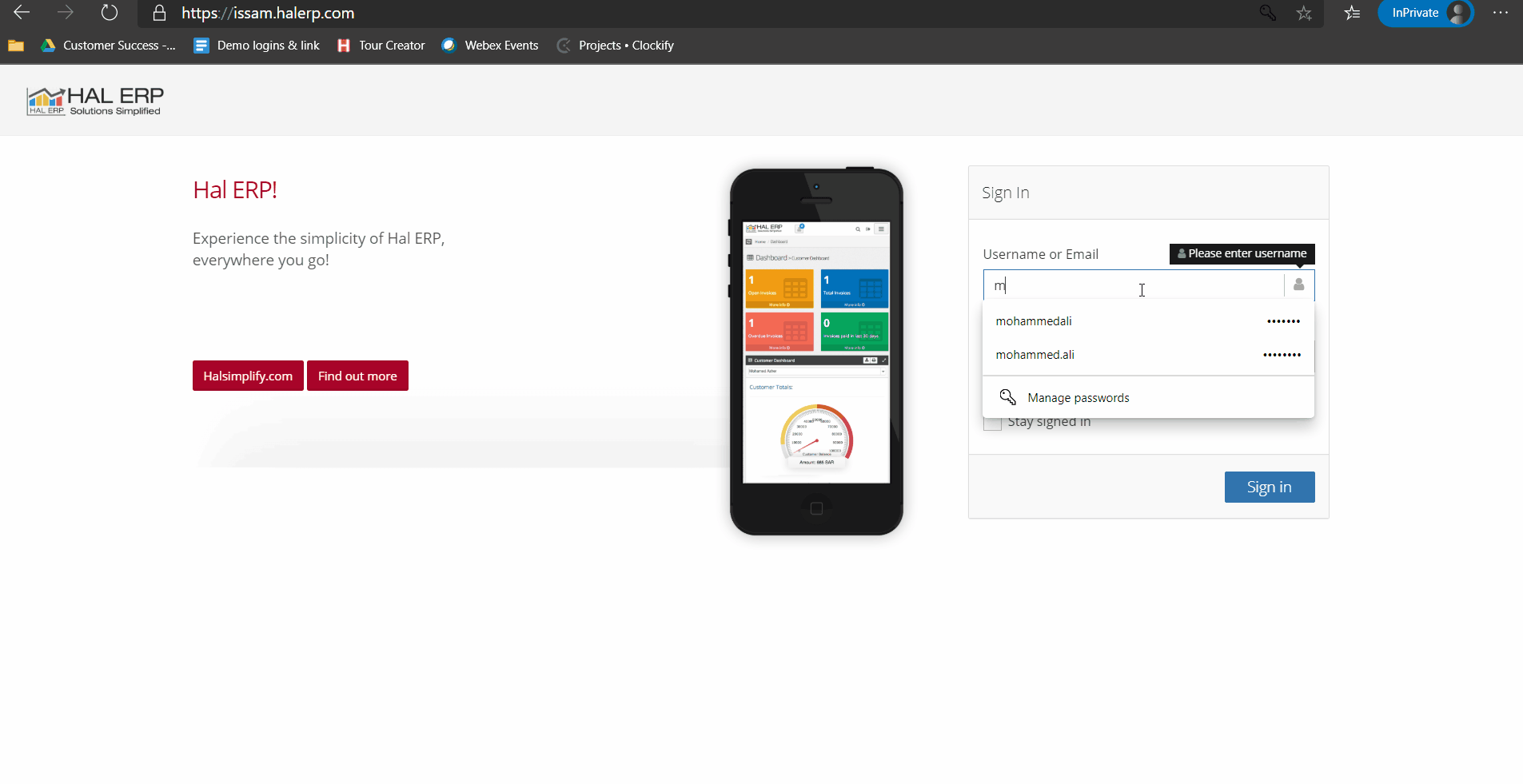The image size is (1523, 784).
Task: Click the browser Forward arrow
Action: click(x=66, y=13)
